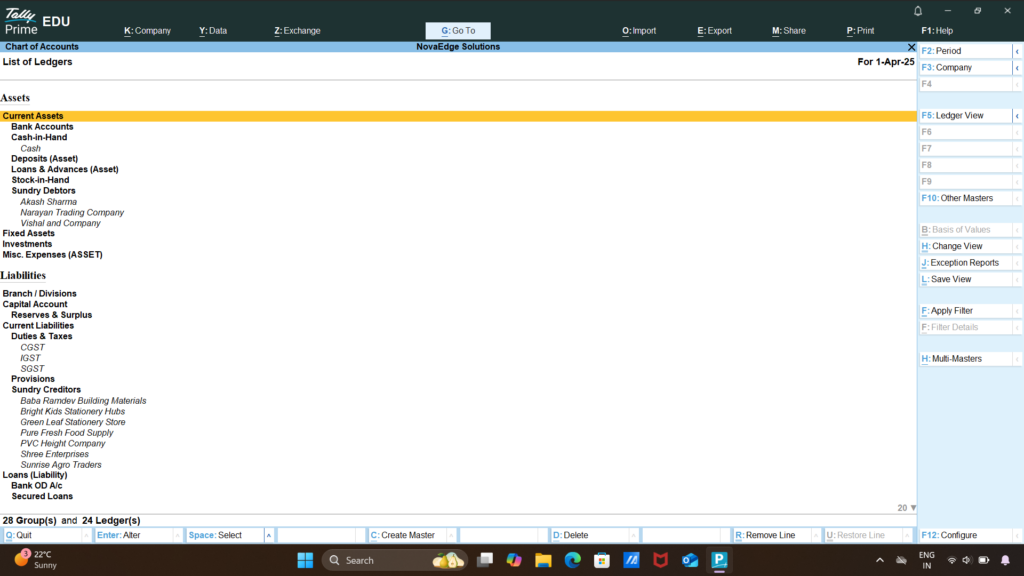Open Outlook from the taskbar
The height and width of the screenshot is (576, 1024).
pyautogui.click(x=690, y=560)
